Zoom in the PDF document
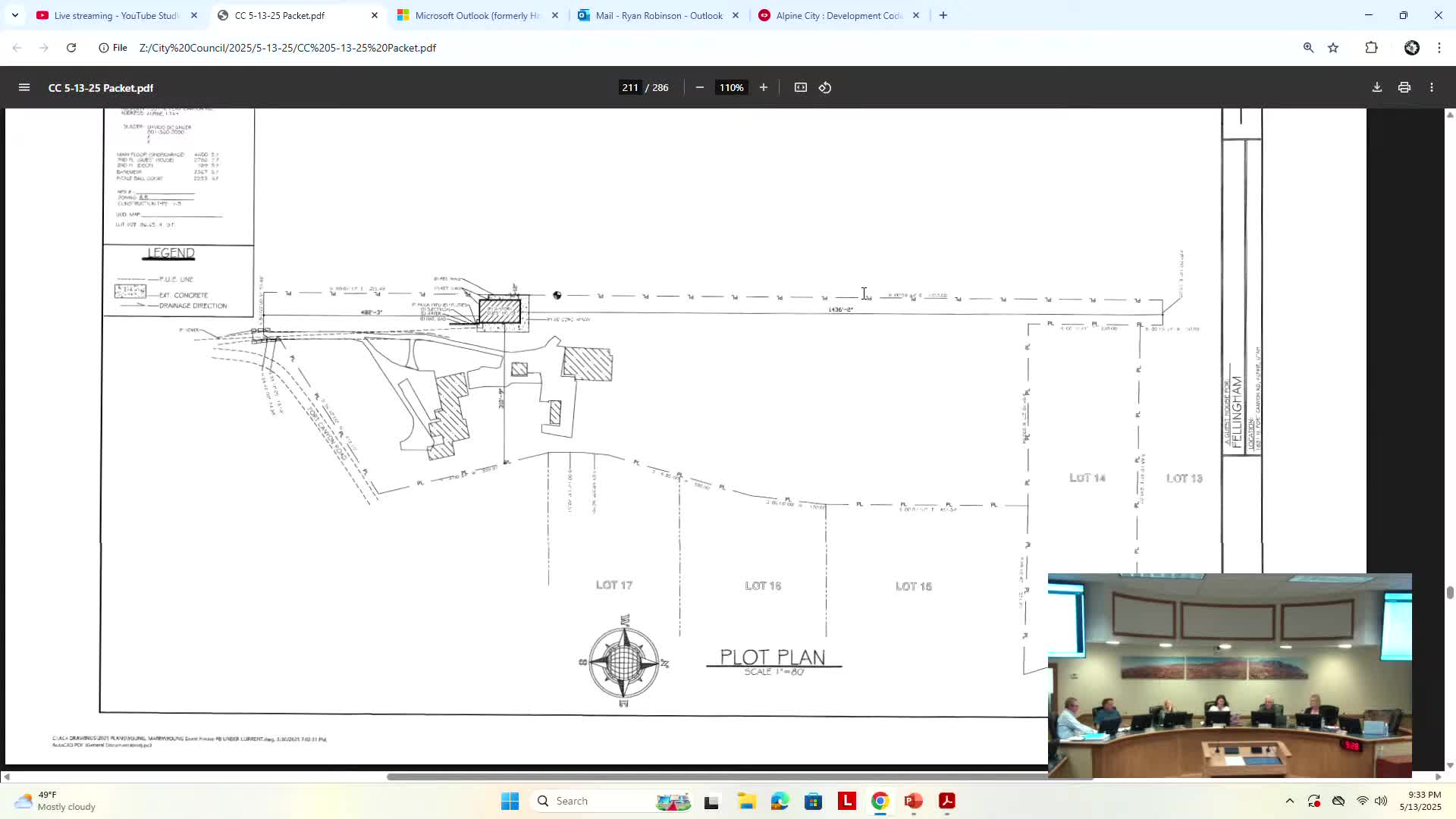 point(764,88)
